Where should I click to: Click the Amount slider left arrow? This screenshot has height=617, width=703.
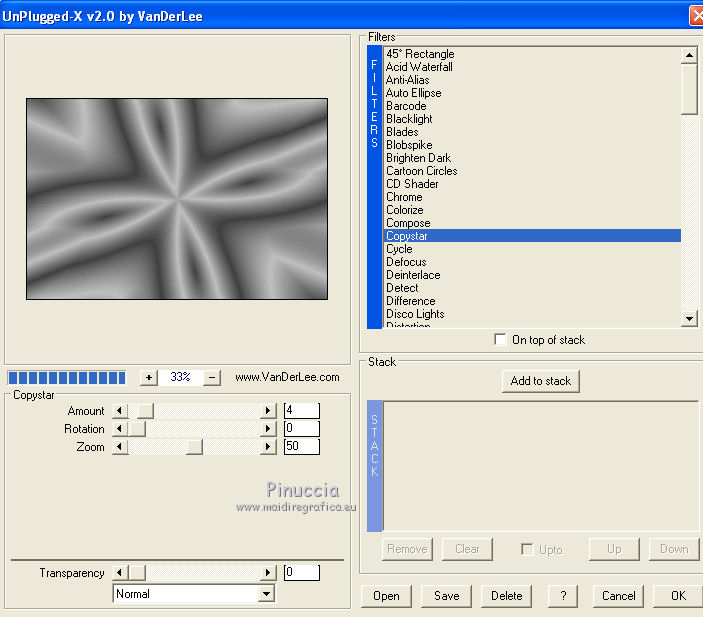[x=120, y=411]
